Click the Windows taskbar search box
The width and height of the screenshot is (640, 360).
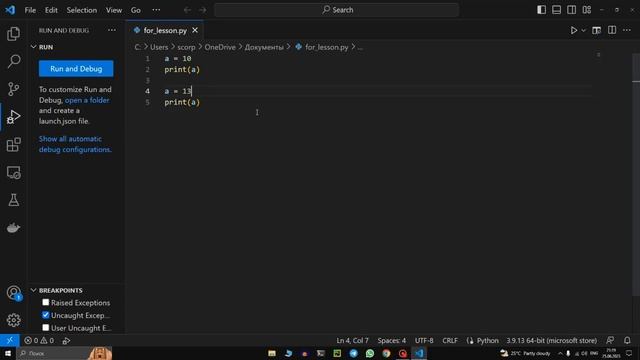click(x=64, y=353)
